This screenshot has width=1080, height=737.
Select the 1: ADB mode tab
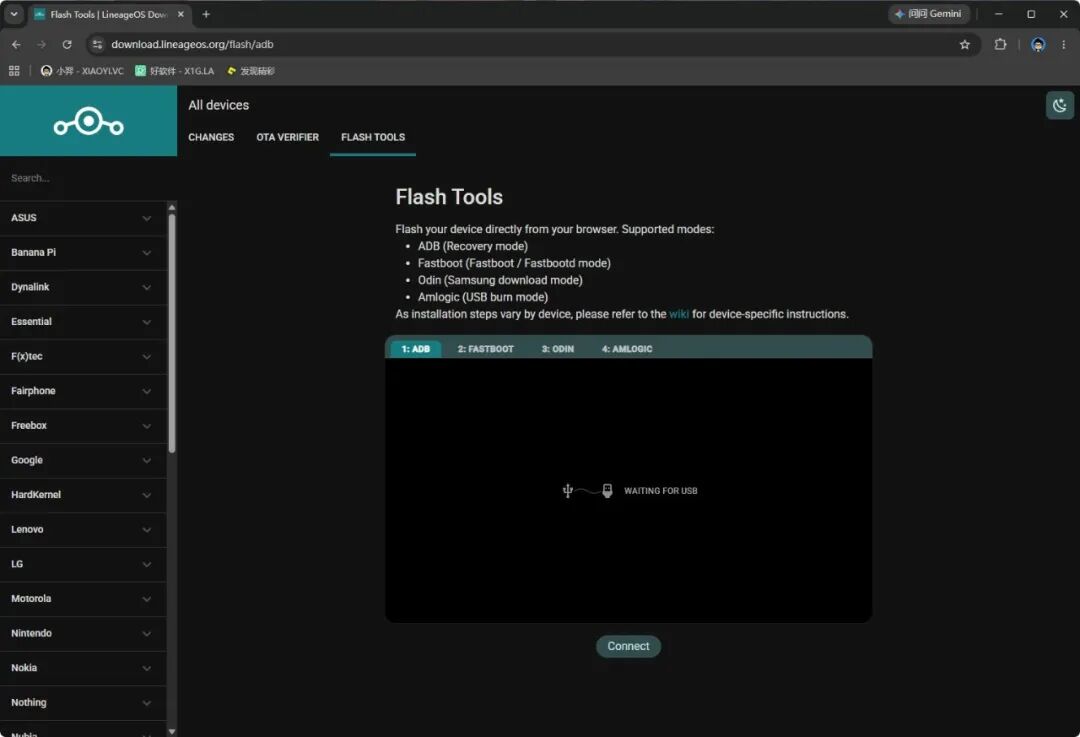(415, 349)
